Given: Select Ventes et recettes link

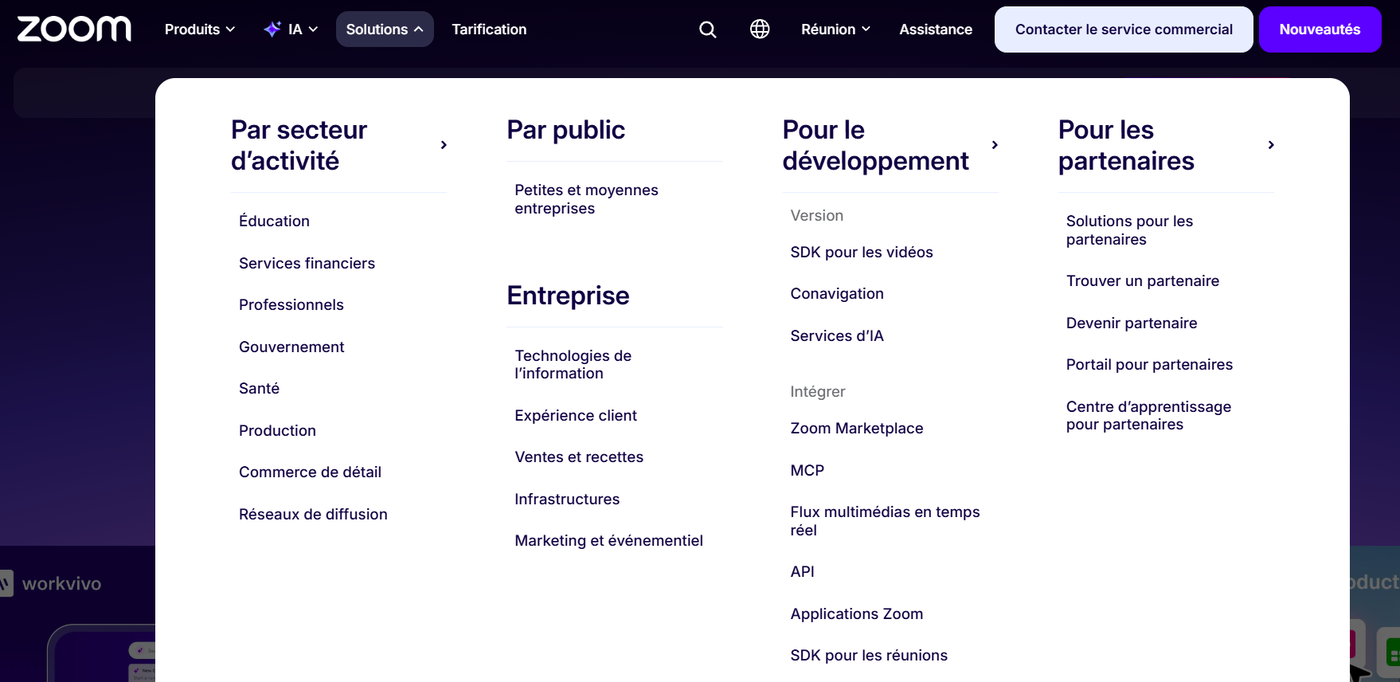Looking at the screenshot, I should (x=579, y=457).
